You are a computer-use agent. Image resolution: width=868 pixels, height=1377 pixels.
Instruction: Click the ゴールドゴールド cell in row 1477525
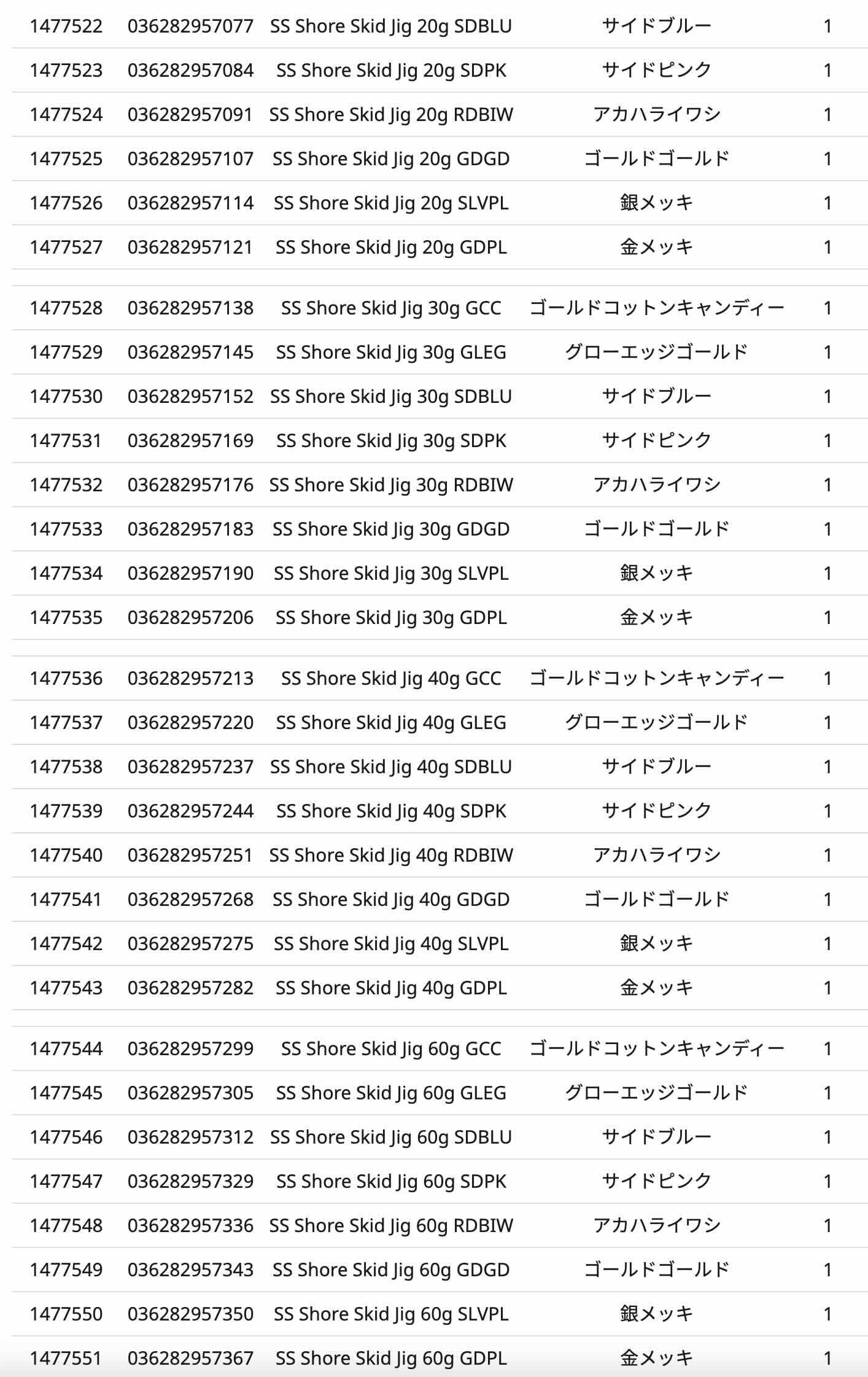(x=656, y=158)
